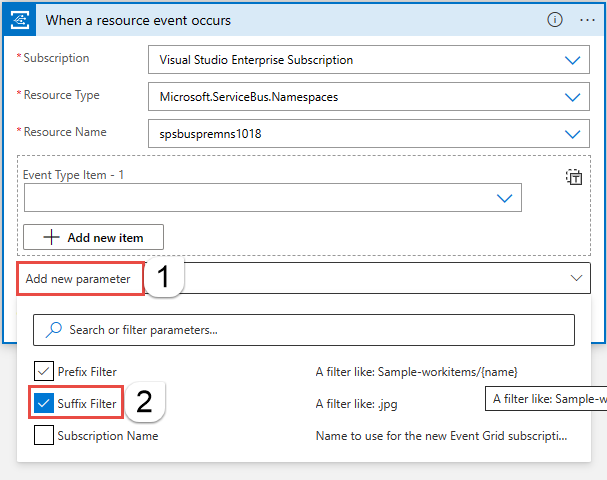
Task: Open the Event Type Item dropdown
Action: (x=504, y=198)
